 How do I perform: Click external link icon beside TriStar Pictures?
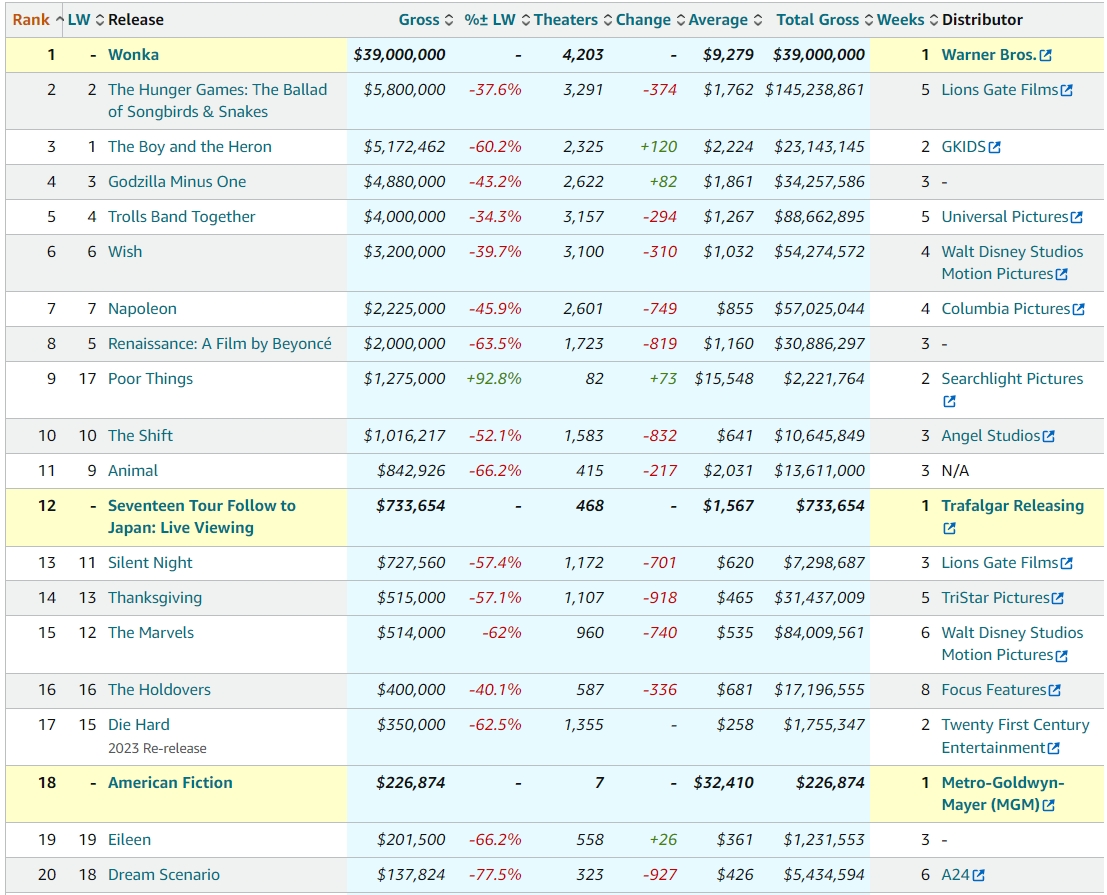[1058, 599]
